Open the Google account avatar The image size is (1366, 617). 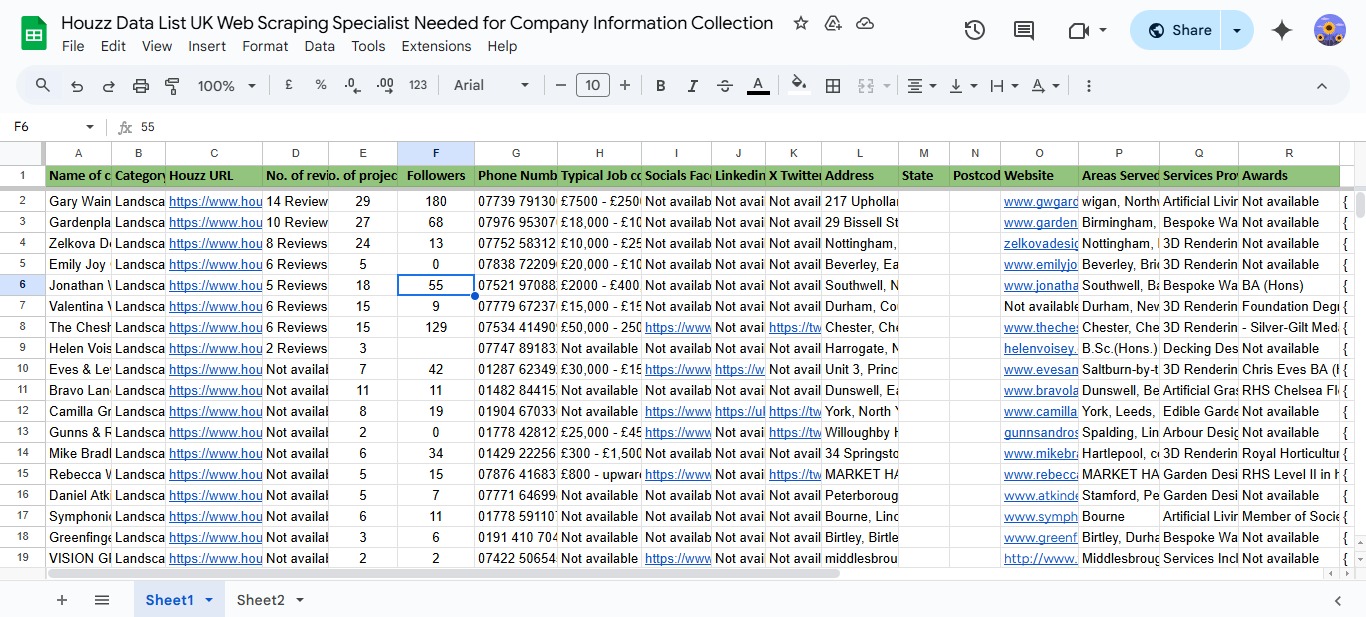pyautogui.click(x=1330, y=30)
